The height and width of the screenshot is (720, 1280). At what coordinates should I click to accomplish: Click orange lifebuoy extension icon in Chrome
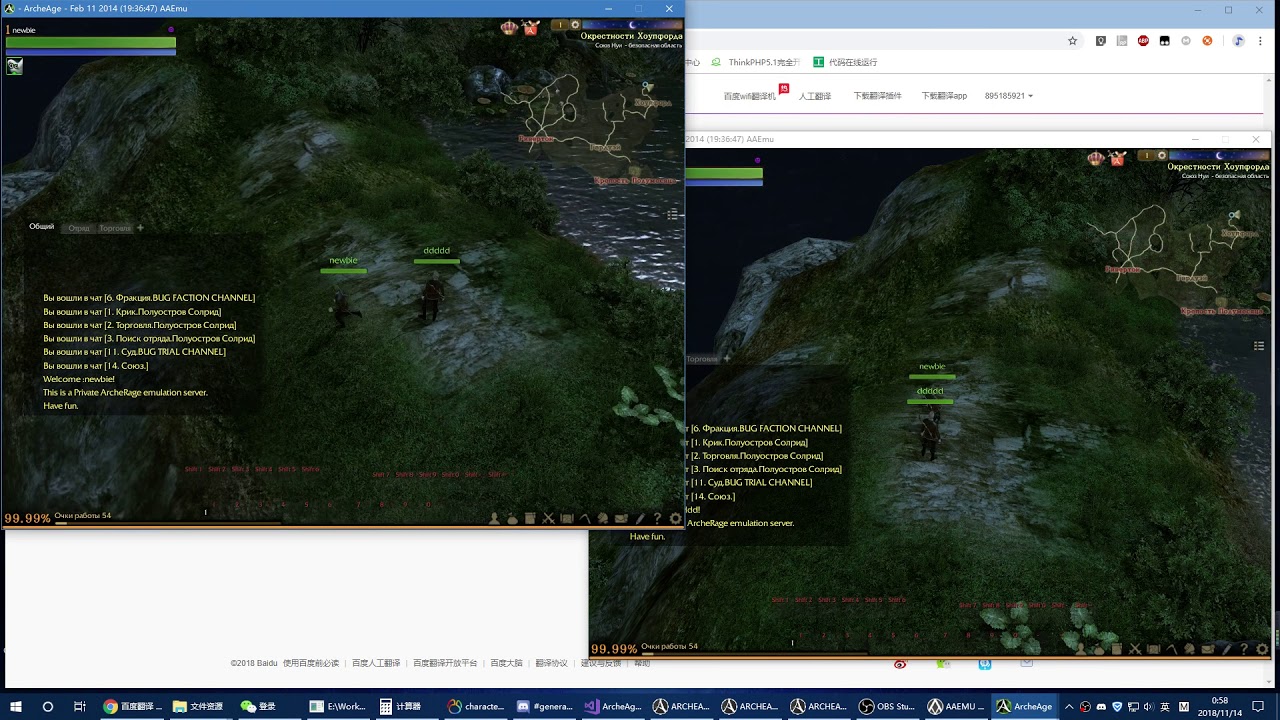1207,41
